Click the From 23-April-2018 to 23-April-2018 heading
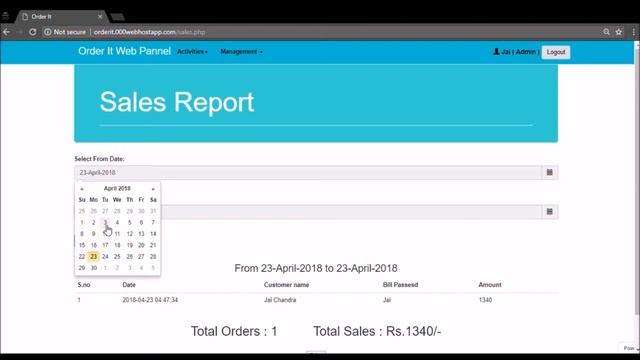Screen dimensions: 640x360 pyautogui.click(x=316, y=268)
